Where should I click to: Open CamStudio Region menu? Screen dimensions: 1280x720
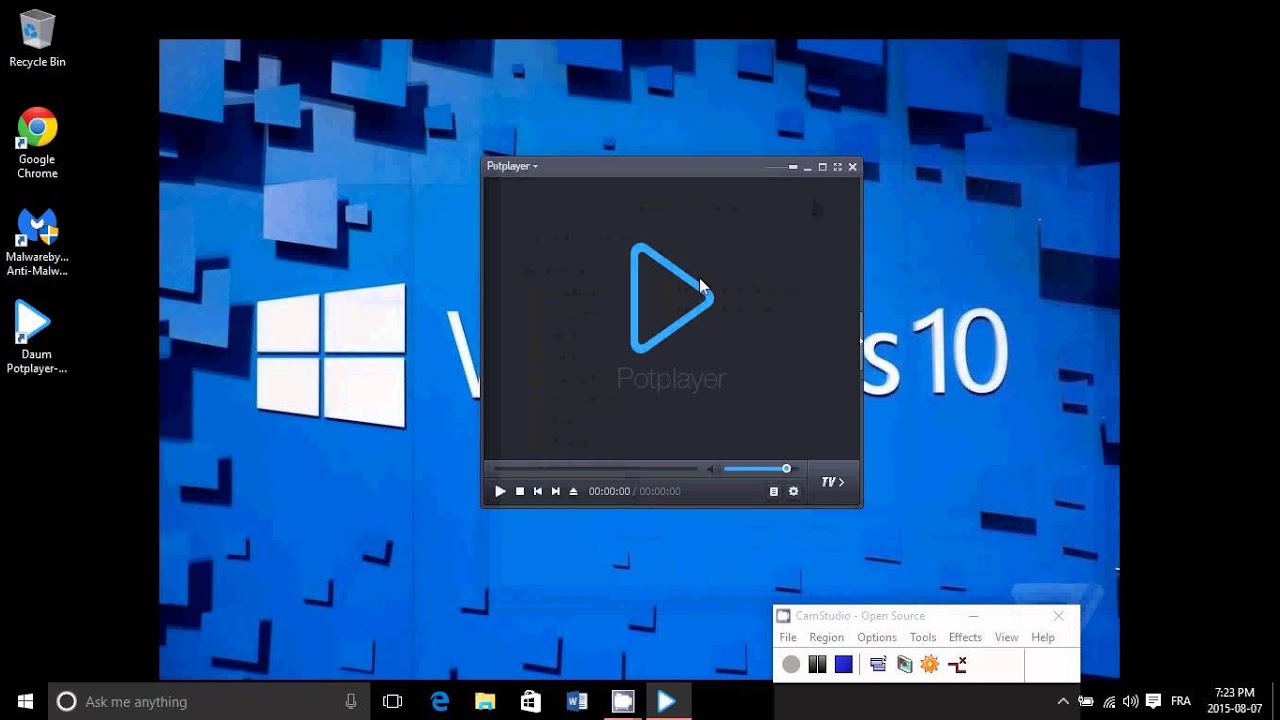(826, 637)
